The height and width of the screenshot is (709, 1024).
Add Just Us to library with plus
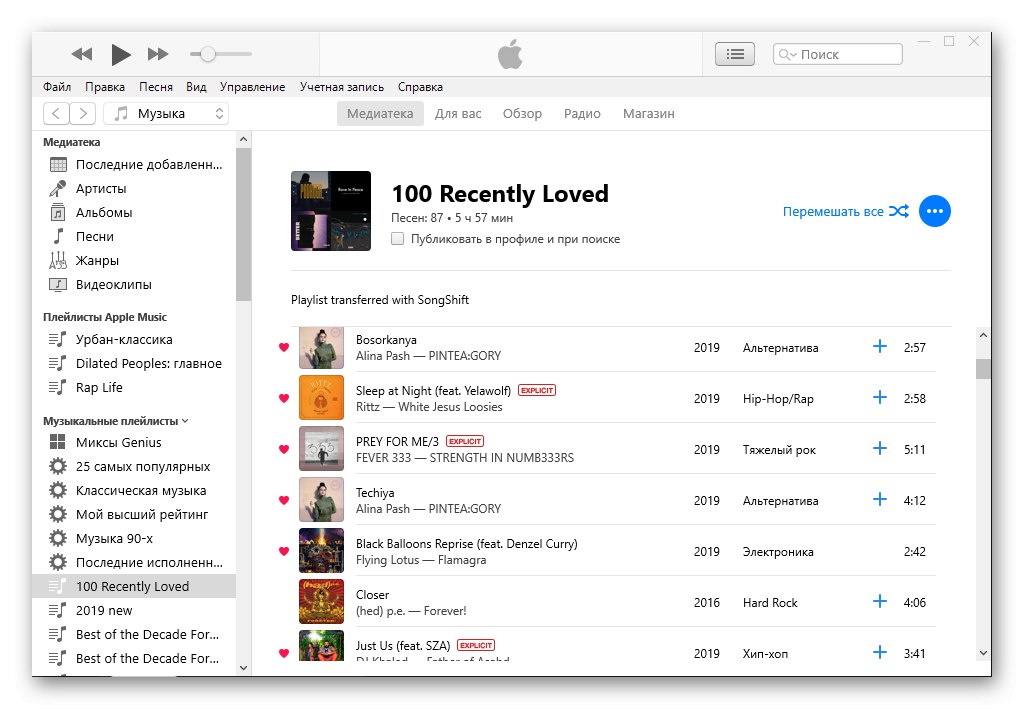(x=880, y=652)
